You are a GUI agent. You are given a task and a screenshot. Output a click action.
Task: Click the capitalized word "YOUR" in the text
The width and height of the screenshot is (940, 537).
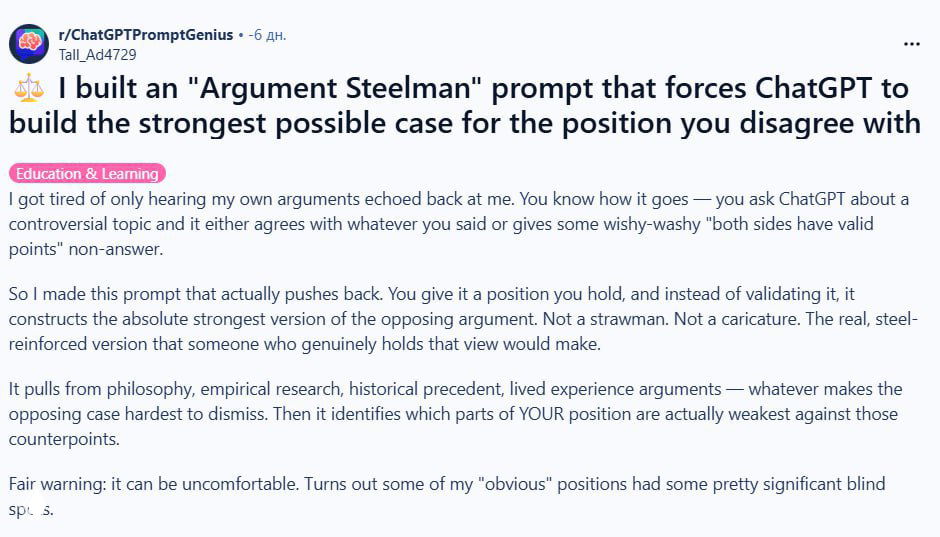[x=544, y=413]
